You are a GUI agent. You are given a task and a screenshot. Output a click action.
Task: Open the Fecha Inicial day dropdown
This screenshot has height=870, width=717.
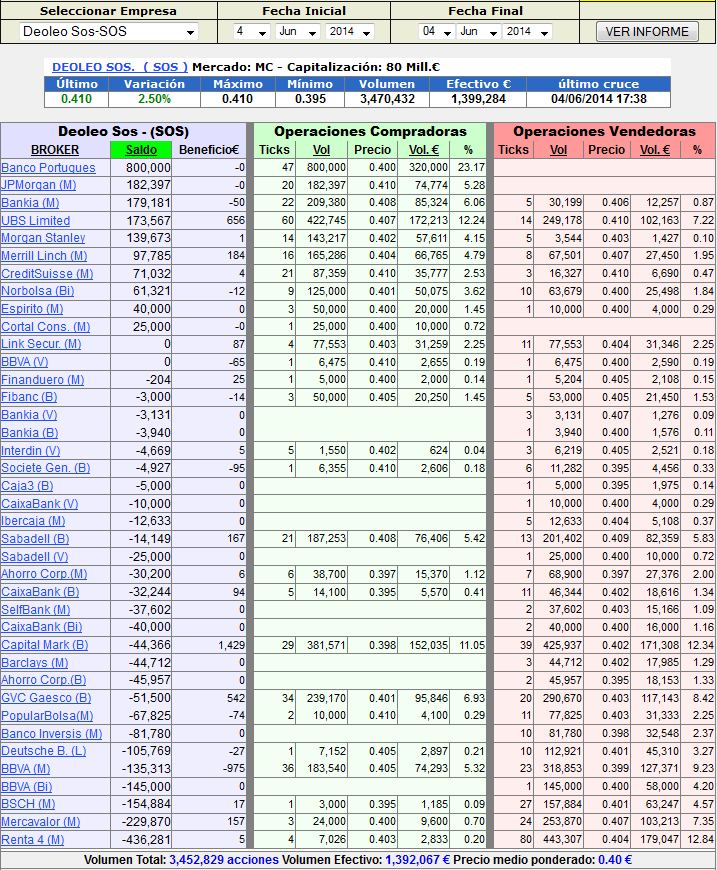[250, 32]
